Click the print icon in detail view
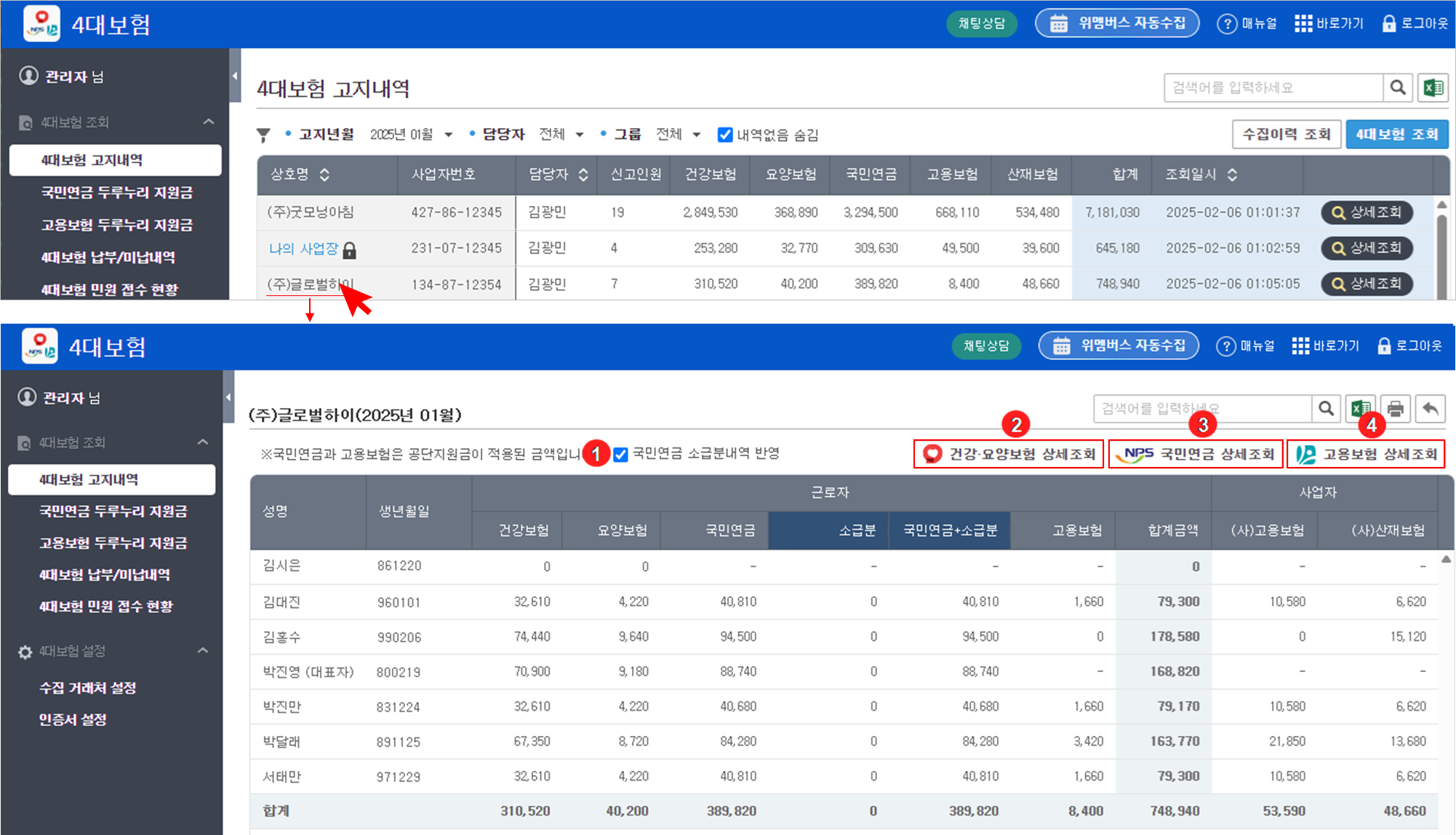Screen dimensions: 1456x835 click(x=1395, y=409)
